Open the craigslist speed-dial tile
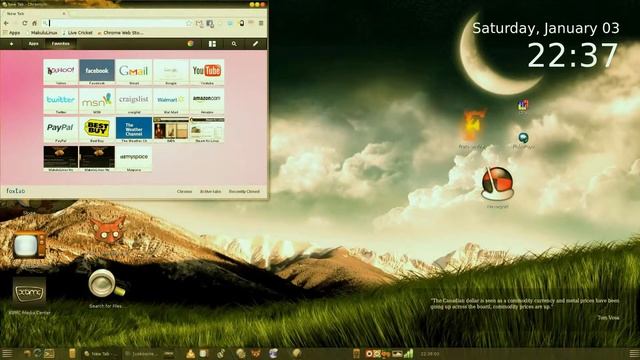The width and height of the screenshot is (640, 360). click(133, 101)
